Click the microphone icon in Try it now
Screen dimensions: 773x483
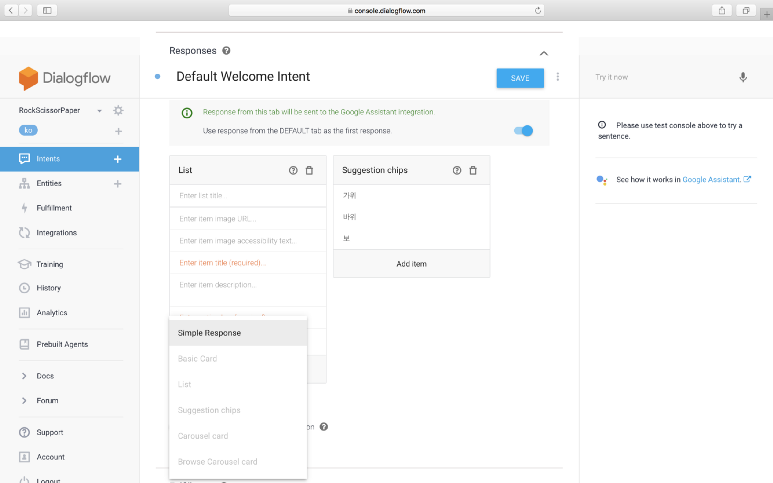click(742, 77)
